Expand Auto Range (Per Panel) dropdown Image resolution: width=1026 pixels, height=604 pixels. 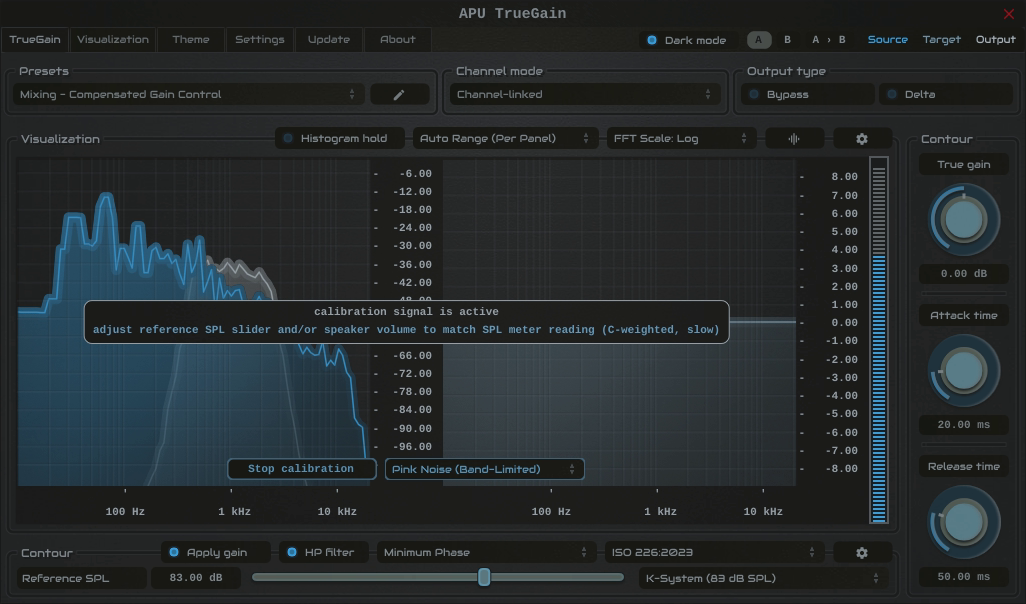click(x=505, y=139)
